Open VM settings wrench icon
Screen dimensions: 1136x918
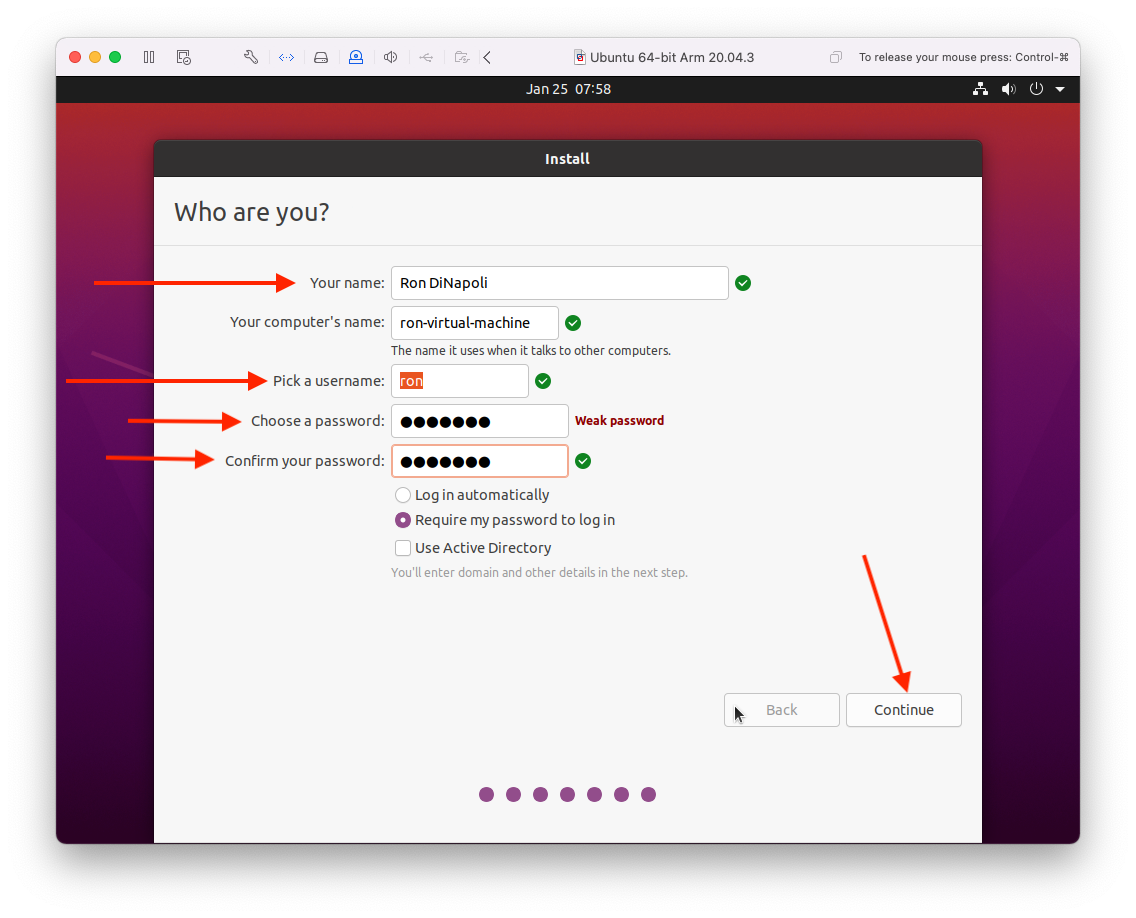coord(251,57)
